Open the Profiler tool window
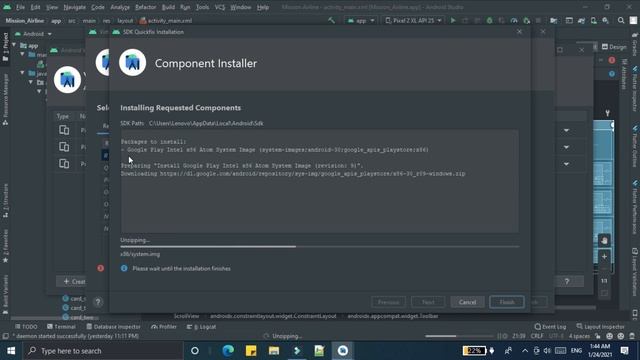This screenshot has height=360, width=640. [x=164, y=327]
